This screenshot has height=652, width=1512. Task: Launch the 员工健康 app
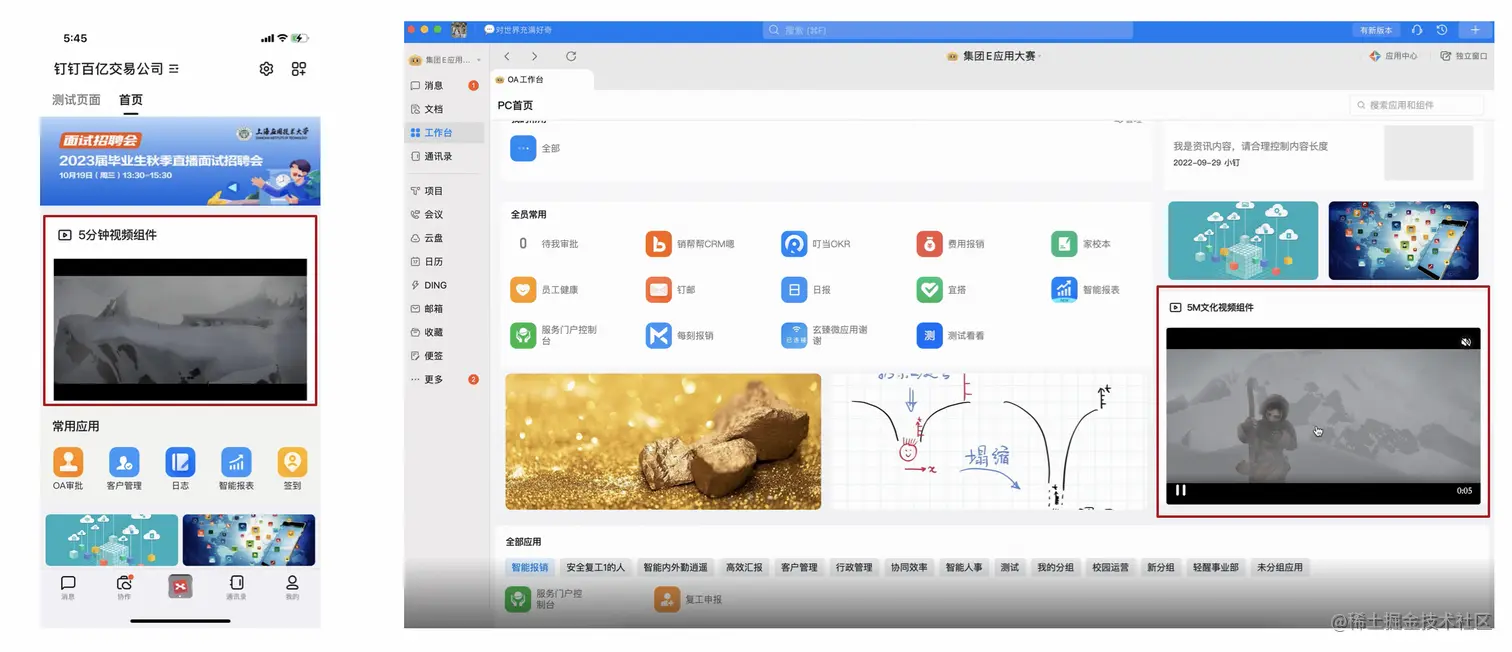[x=545, y=290]
